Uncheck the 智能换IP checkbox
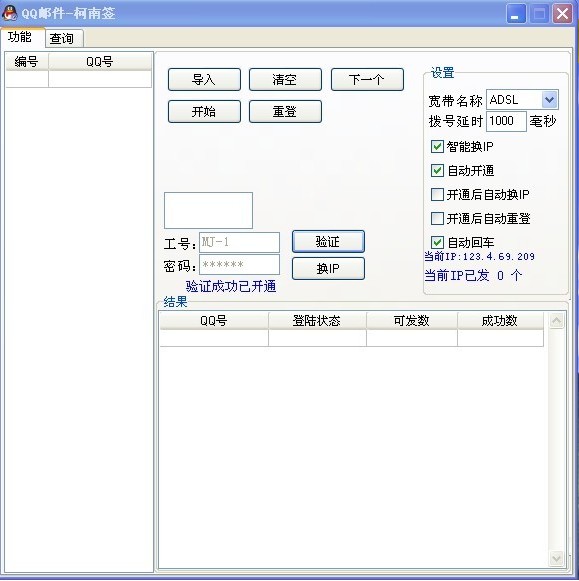The width and height of the screenshot is (579, 581). click(437, 146)
